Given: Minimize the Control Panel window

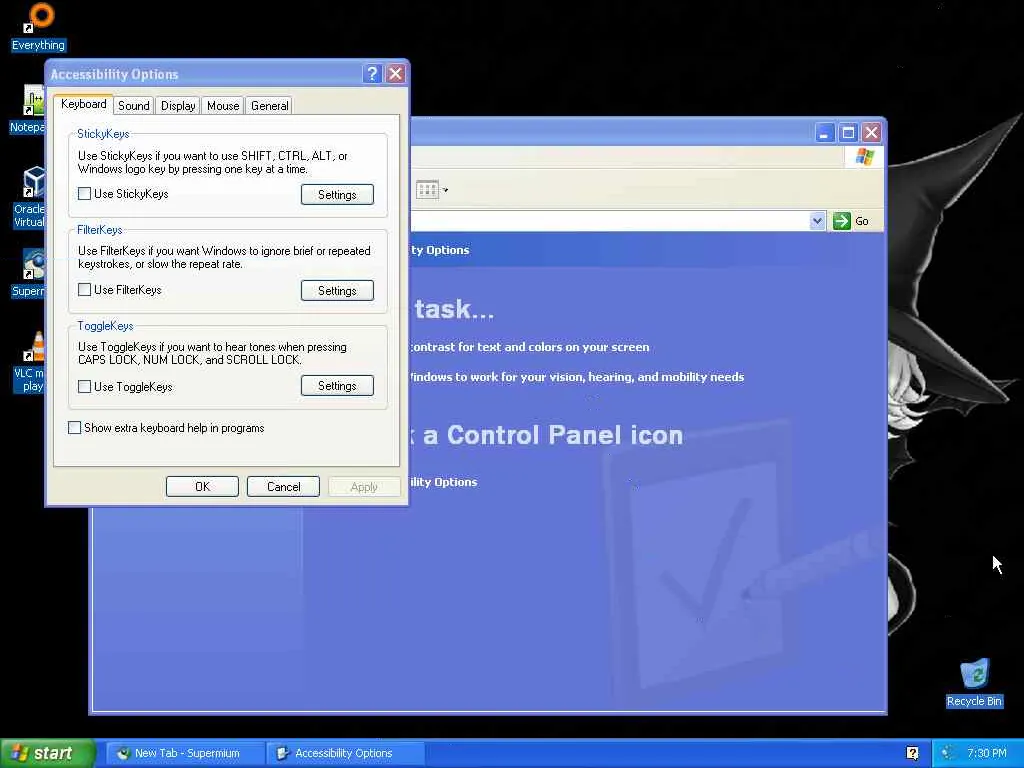Looking at the screenshot, I should pyautogui.click(x=825, y=133).
